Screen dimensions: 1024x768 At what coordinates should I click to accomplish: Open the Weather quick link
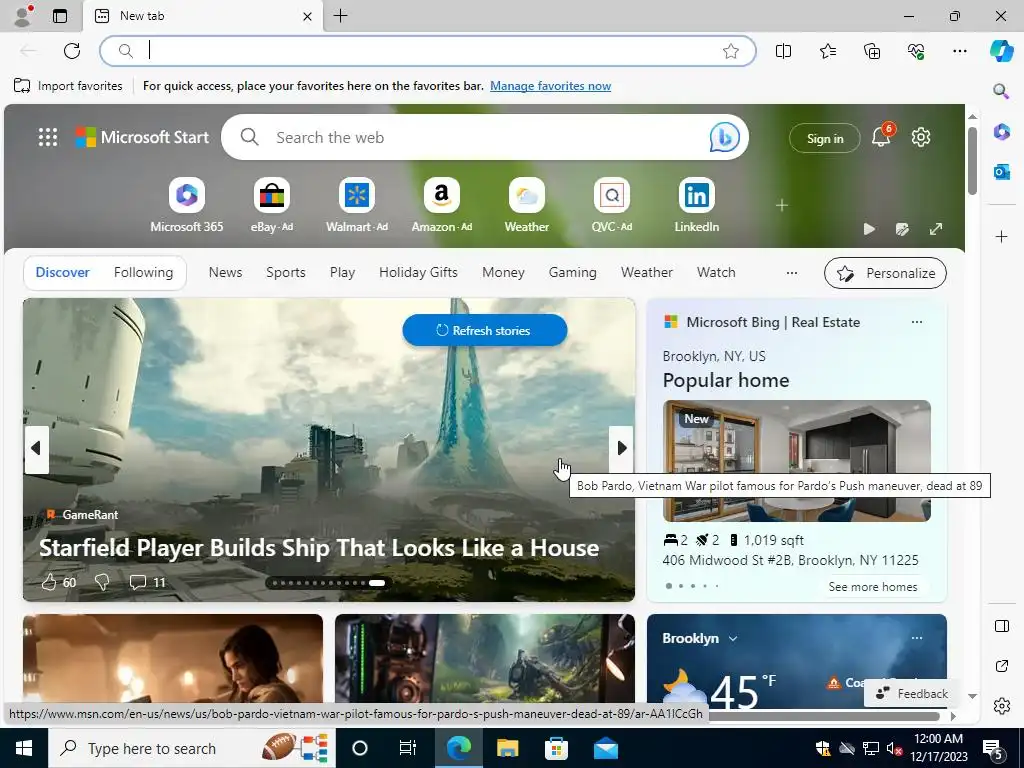(x=526, y=205)
